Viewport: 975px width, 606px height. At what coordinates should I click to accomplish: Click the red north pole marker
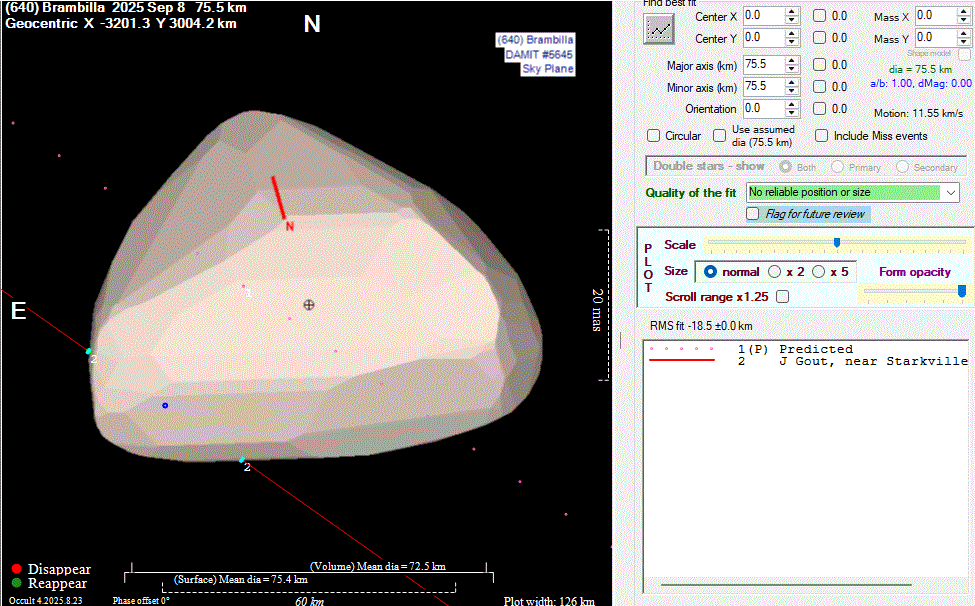click(279, 198)
